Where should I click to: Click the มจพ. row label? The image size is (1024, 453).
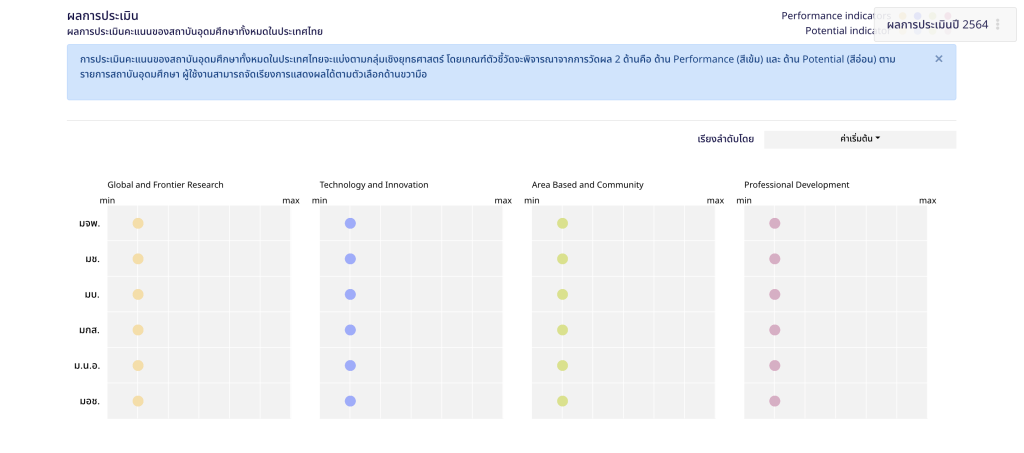[x=89, y=223]
